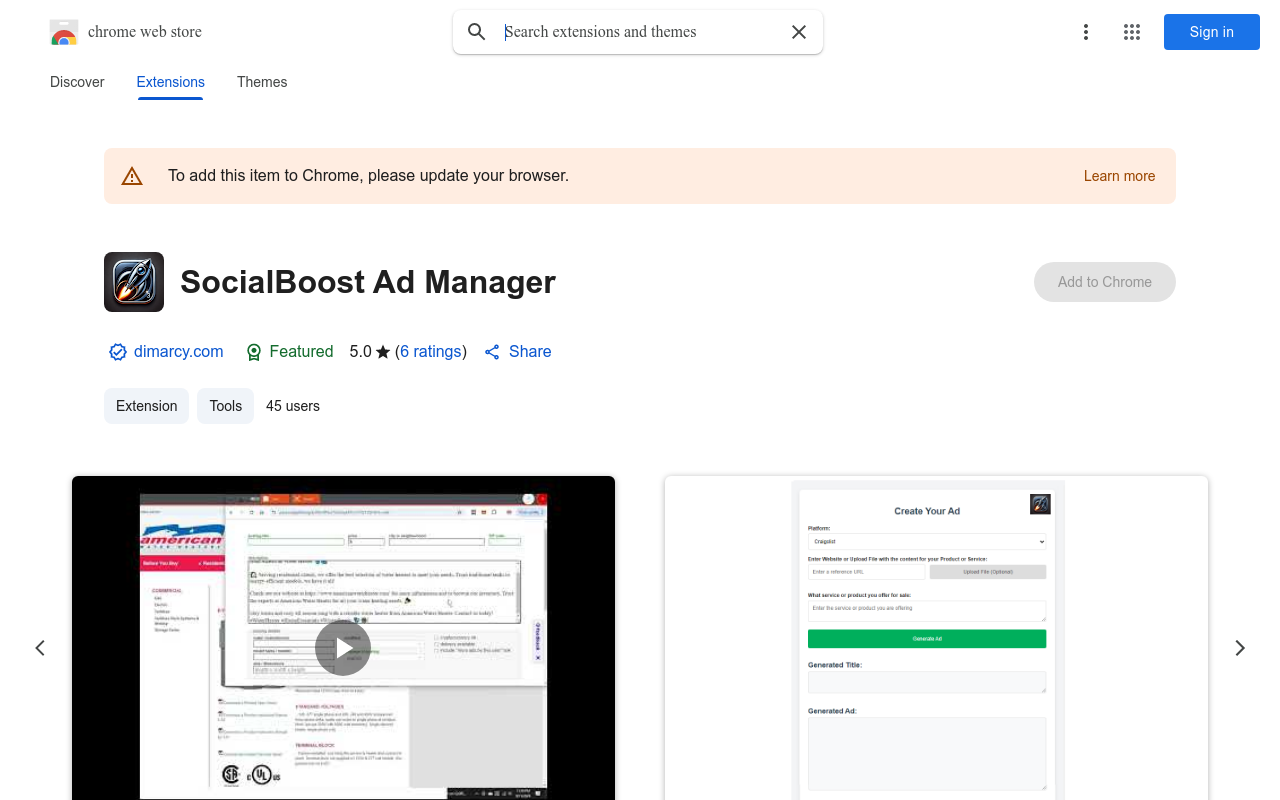
Task: Click the Share button
Action: coord(518,352)
